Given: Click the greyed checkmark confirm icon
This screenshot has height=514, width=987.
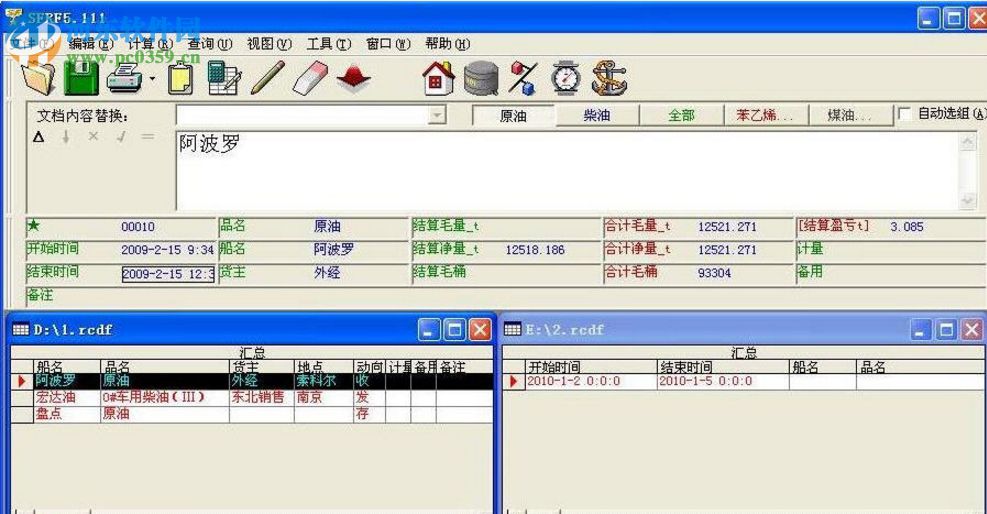Looking at the screenshot, I should coord(120,136).
